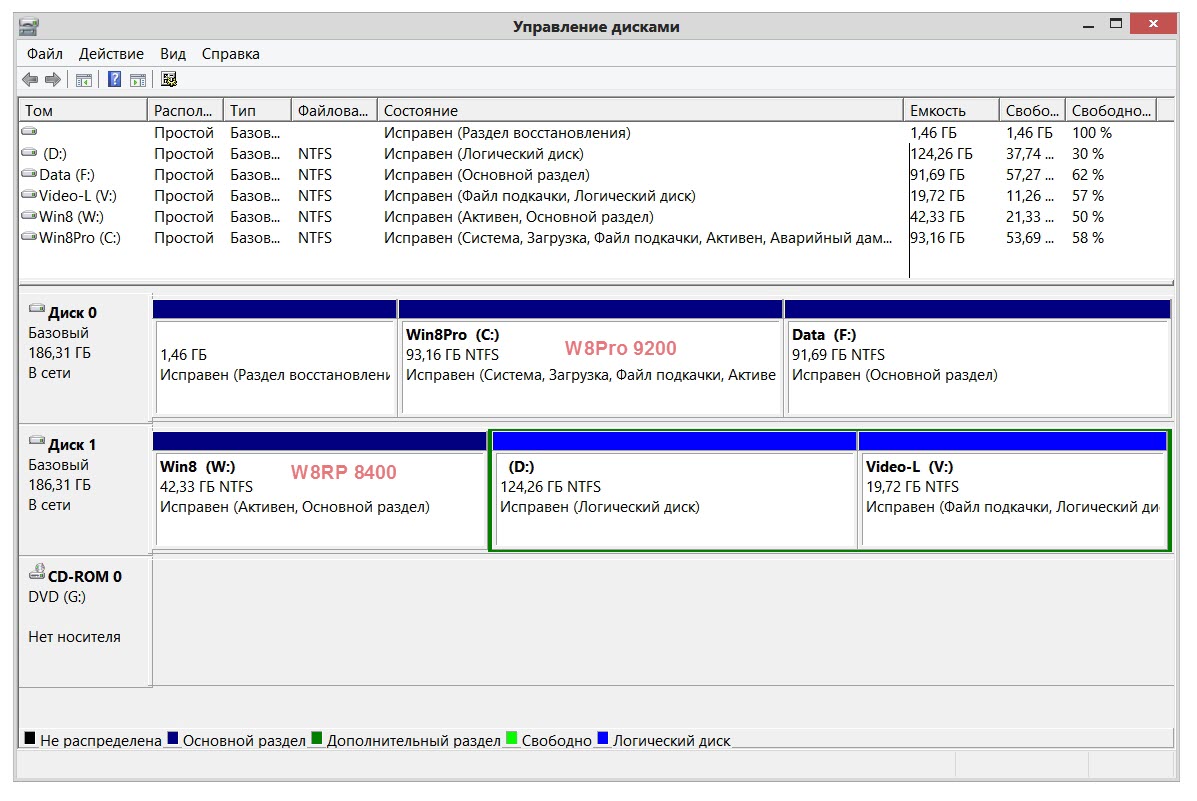Select the Video-L (V:) row in volume list

[x=77, y=196]
